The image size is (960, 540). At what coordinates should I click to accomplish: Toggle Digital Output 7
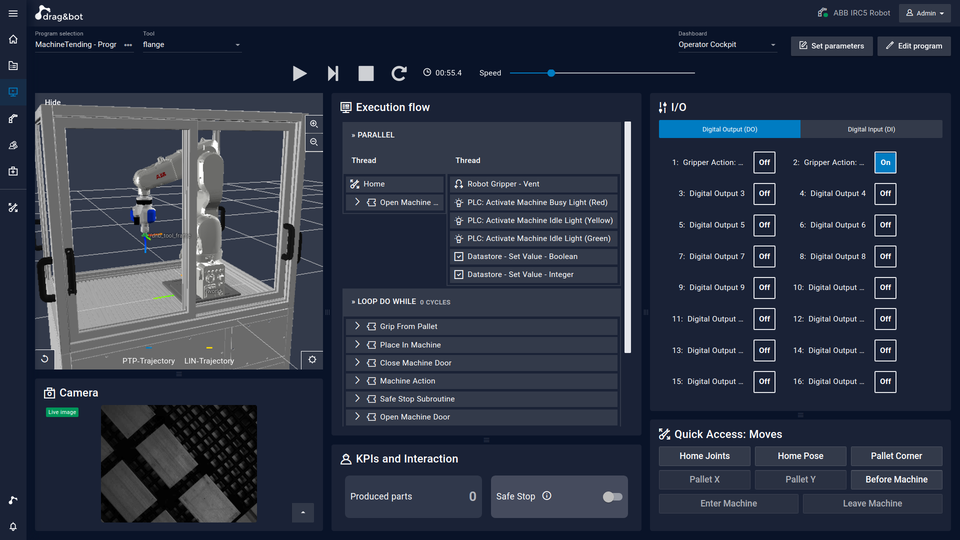click(764, 257)
